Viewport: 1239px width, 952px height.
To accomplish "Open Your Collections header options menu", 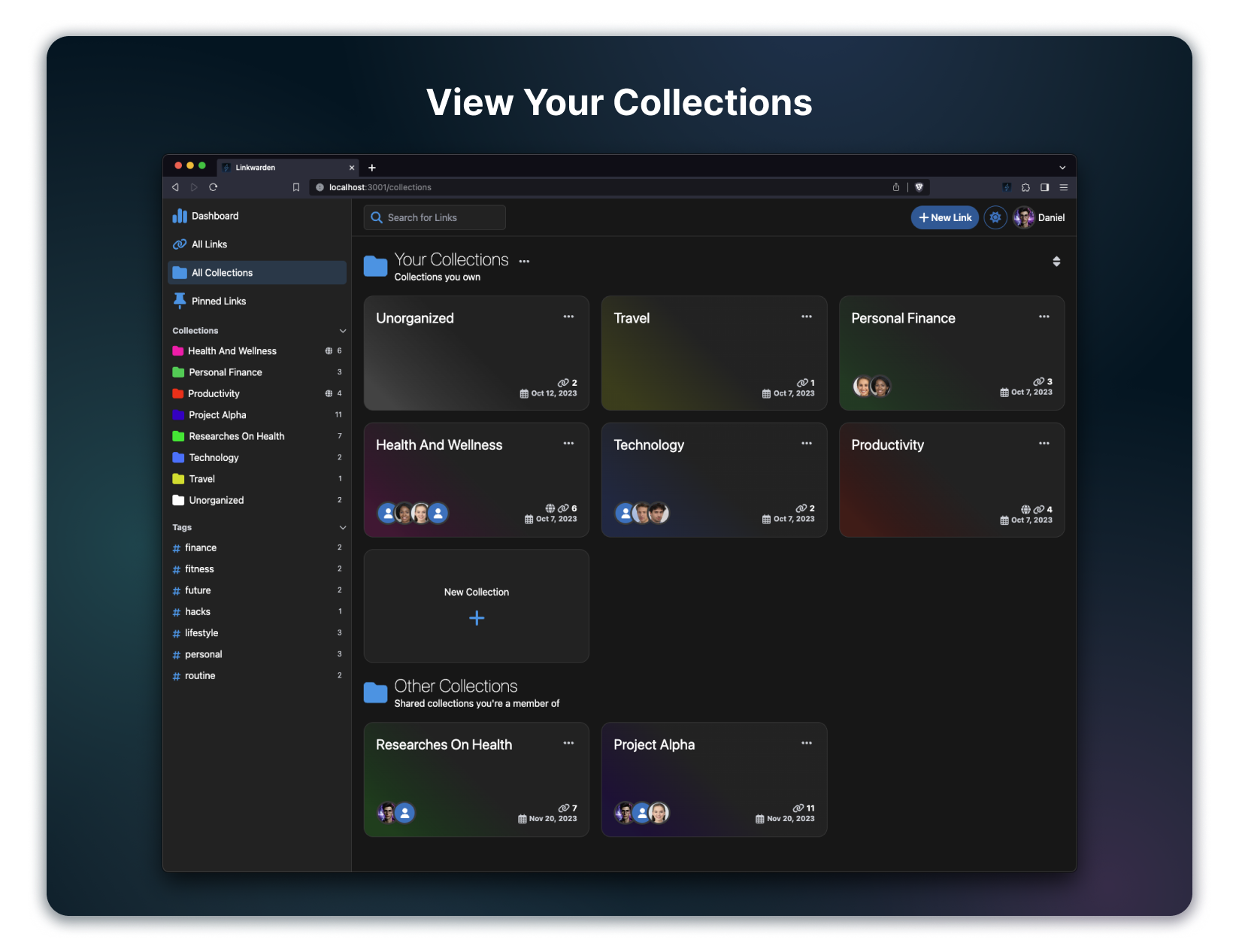I will (524, 262).
